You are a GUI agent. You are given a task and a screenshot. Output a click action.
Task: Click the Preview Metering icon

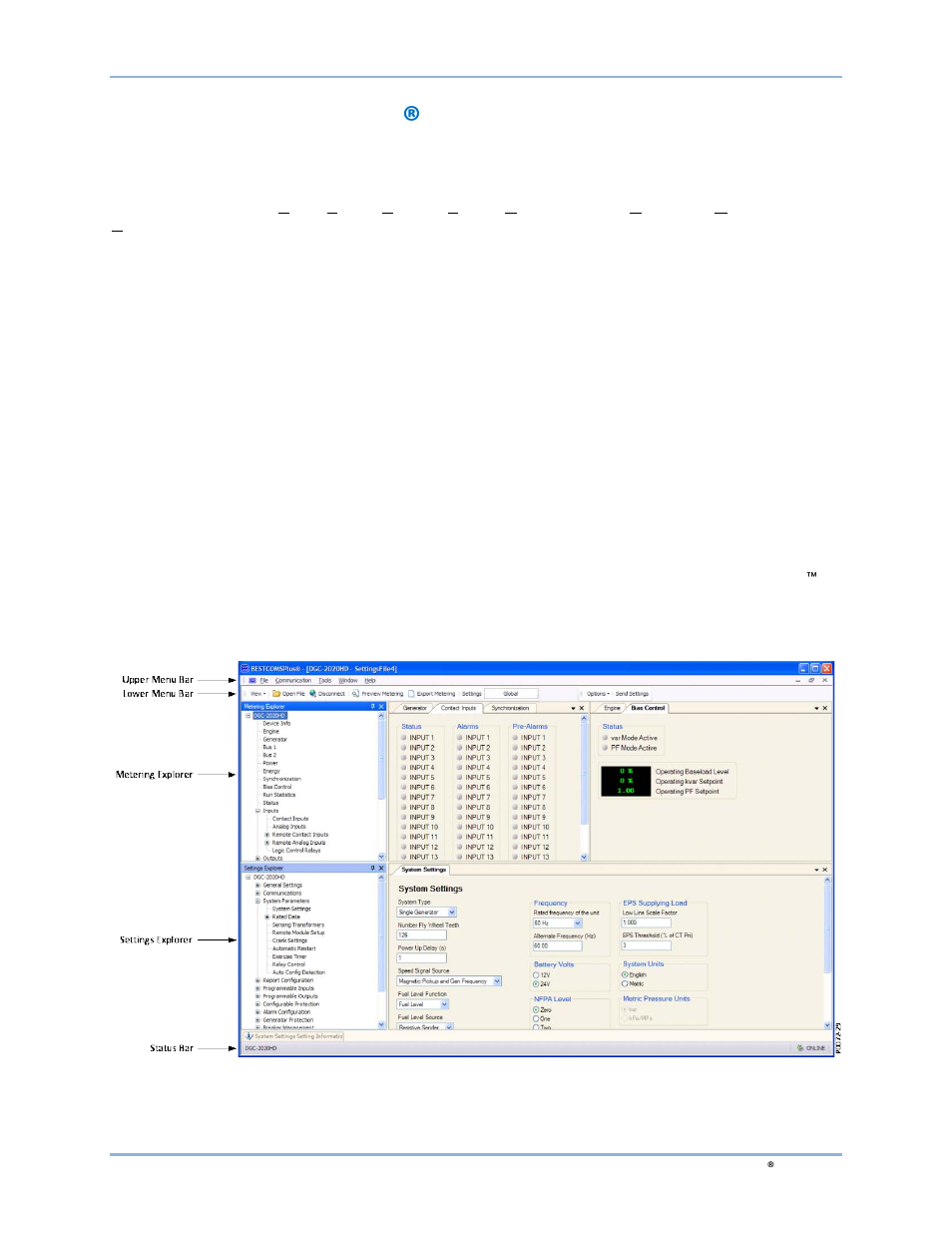pos(355,693)
